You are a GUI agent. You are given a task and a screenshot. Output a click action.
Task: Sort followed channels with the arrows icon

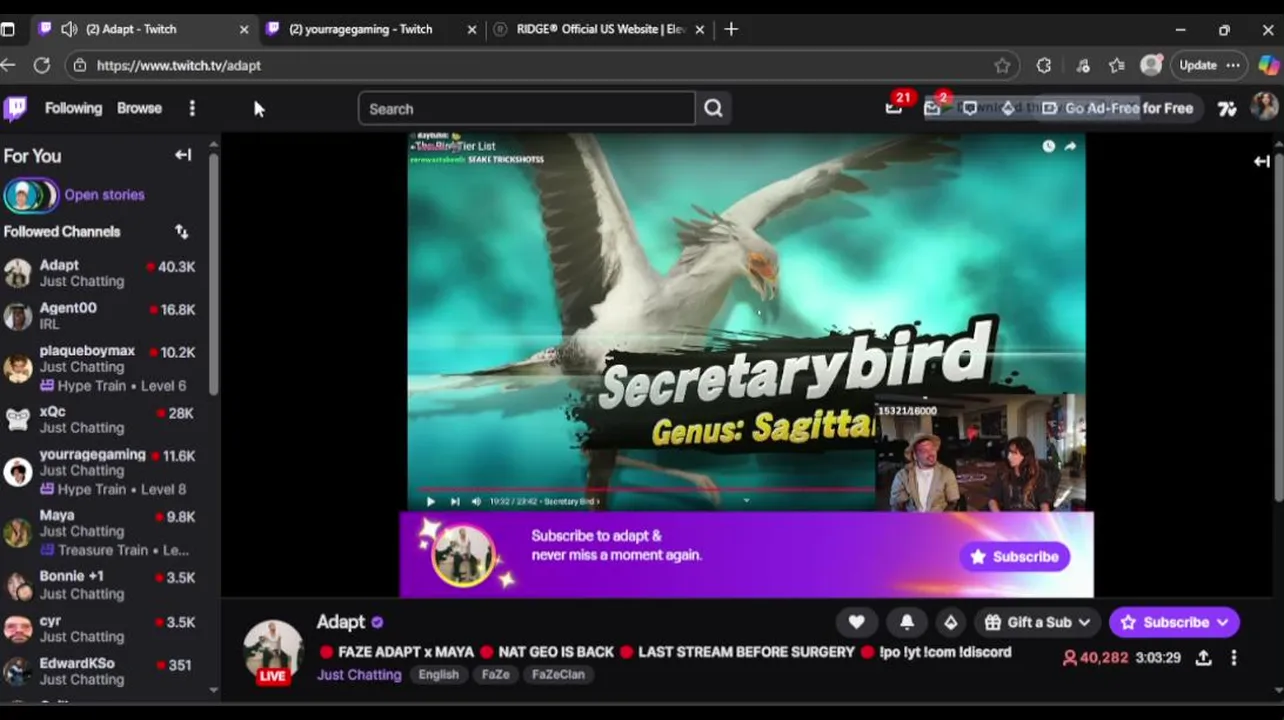click(x=181, y=231)
